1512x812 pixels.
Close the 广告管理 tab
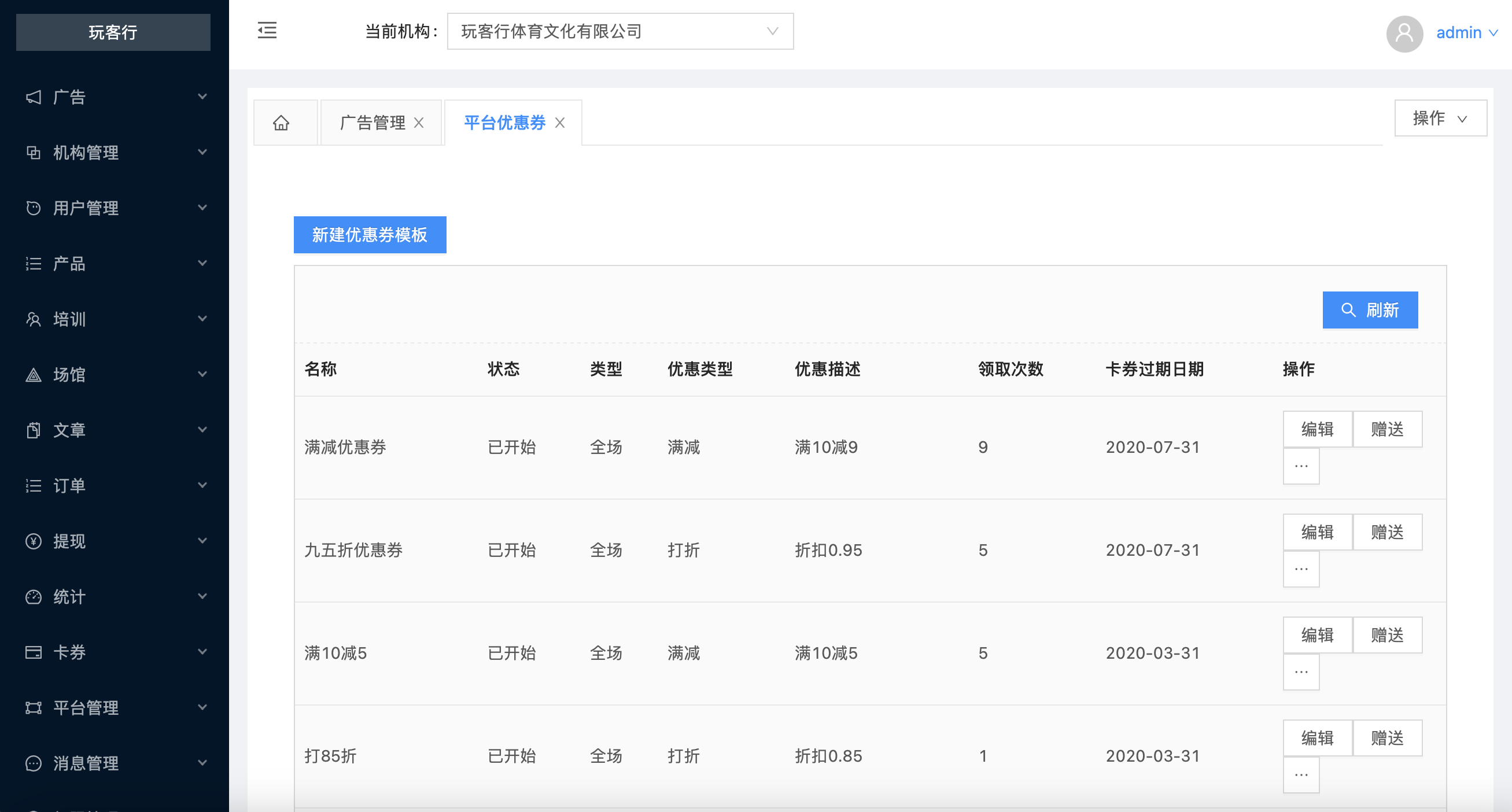[419, 123]
